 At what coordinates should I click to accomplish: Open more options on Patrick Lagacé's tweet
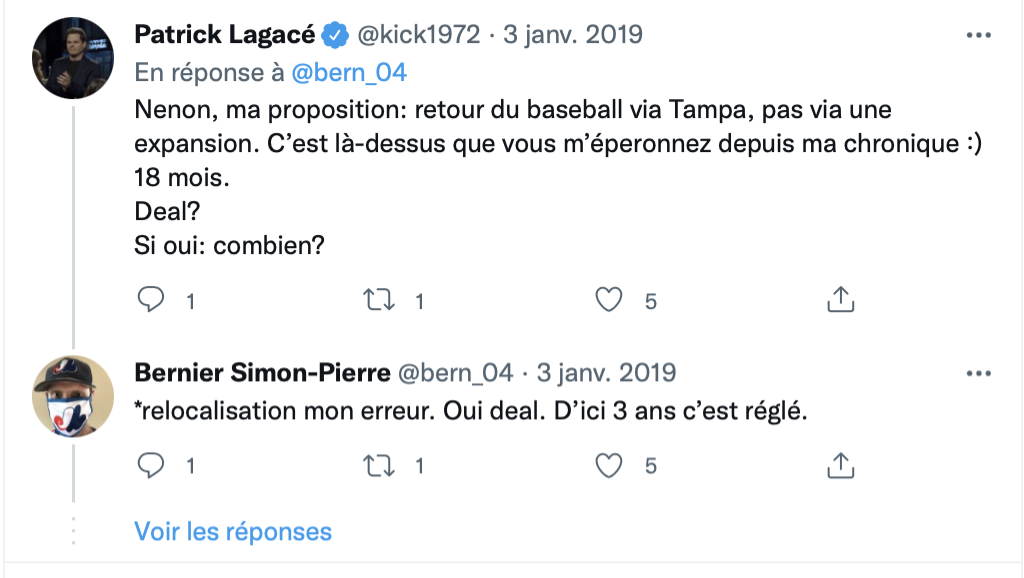(977, 35)
